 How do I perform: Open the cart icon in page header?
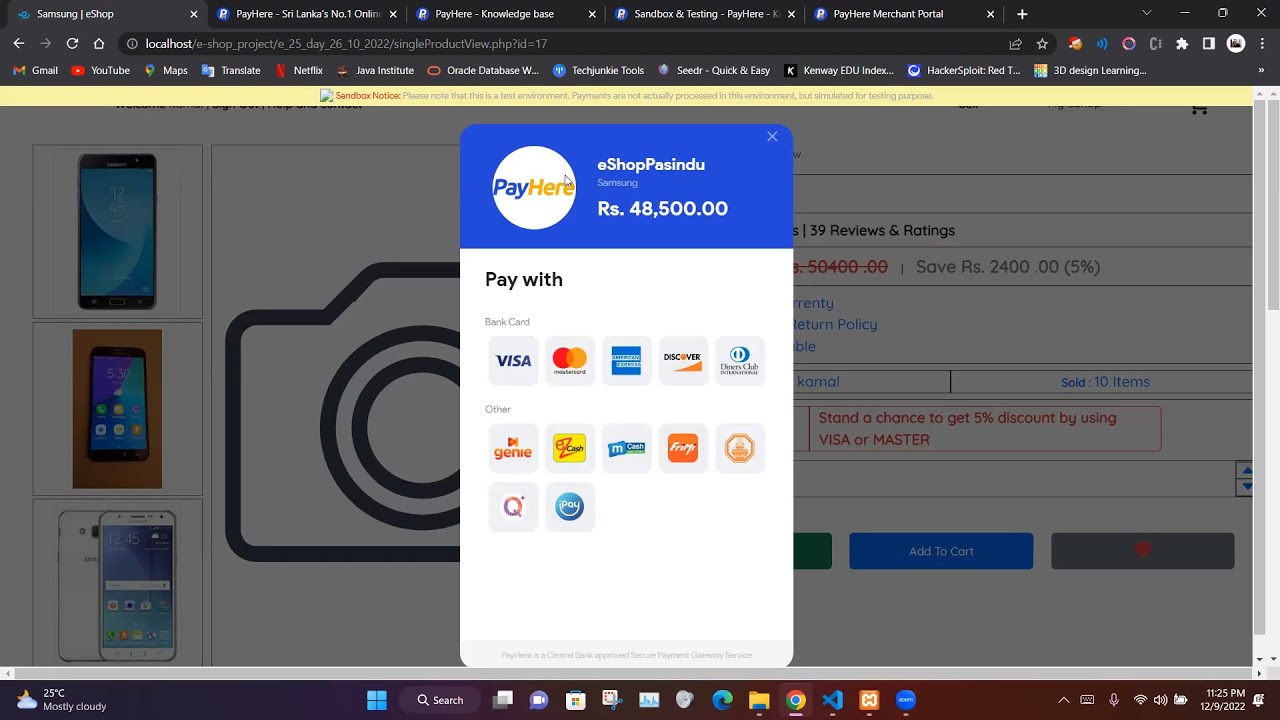tap(1199, 109)
